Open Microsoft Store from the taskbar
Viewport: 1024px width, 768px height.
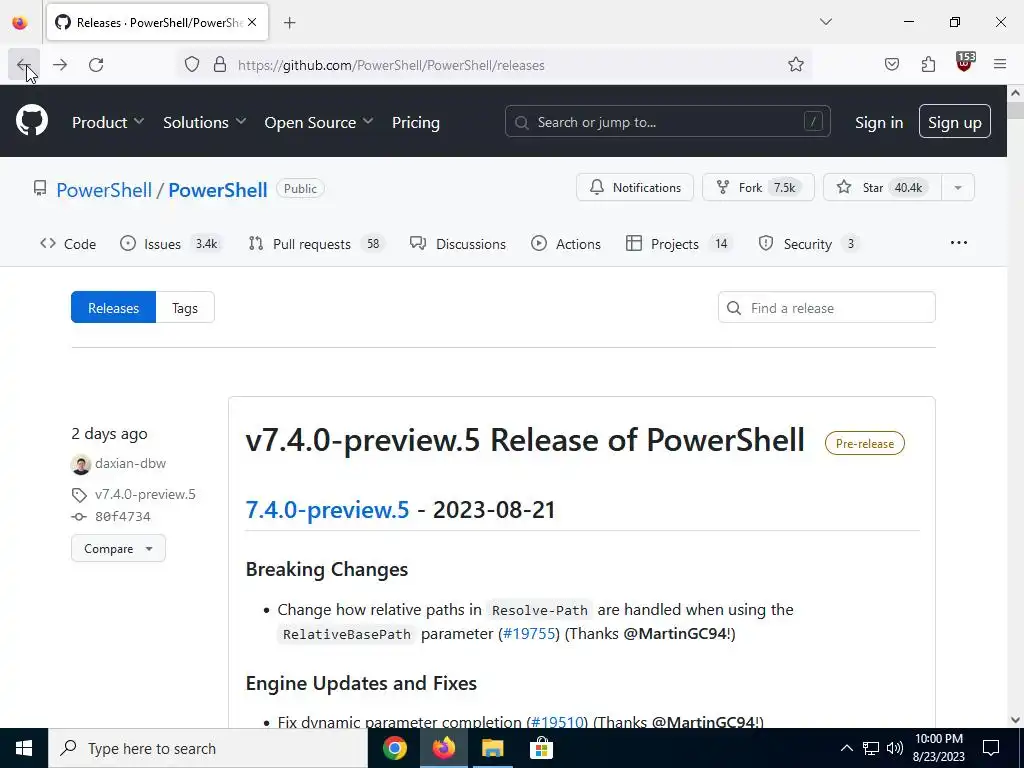541,748
